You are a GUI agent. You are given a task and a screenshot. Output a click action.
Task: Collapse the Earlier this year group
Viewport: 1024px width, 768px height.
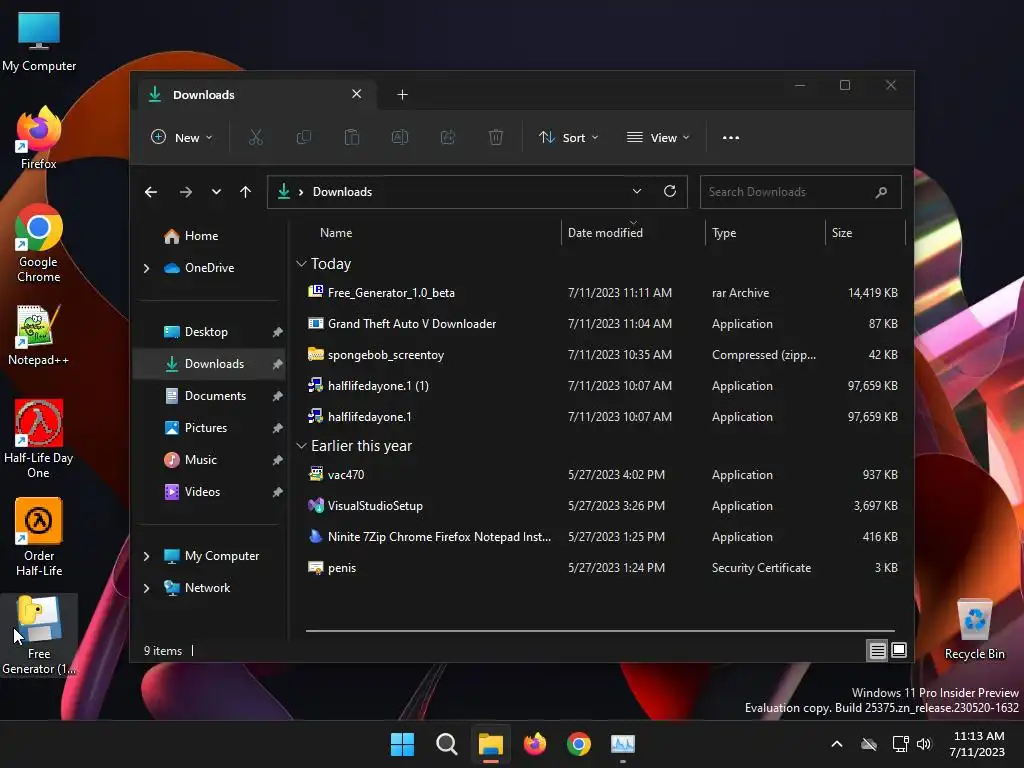pos(301,446)
